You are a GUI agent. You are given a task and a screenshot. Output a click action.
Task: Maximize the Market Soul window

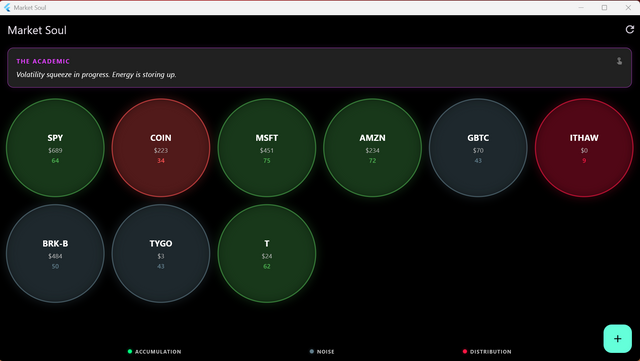[604, 7]
